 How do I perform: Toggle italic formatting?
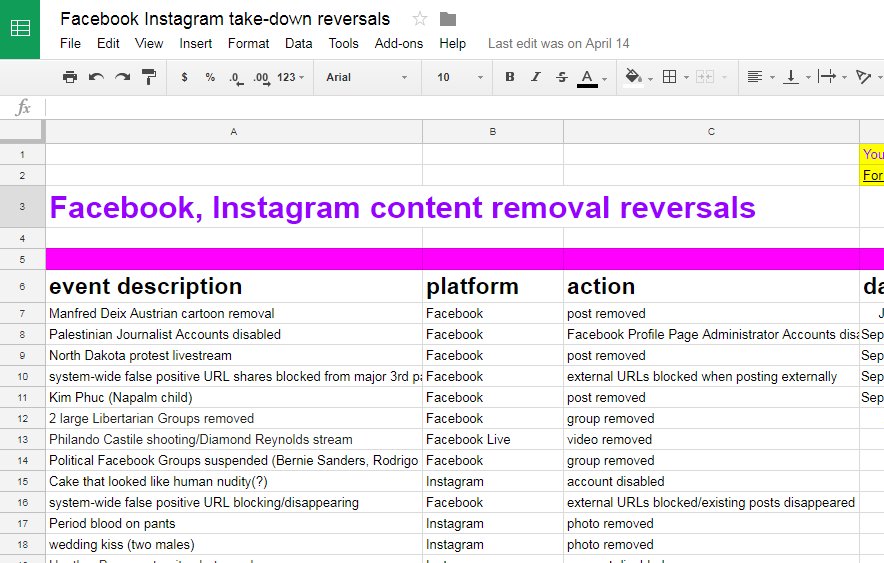click(536, 77)
